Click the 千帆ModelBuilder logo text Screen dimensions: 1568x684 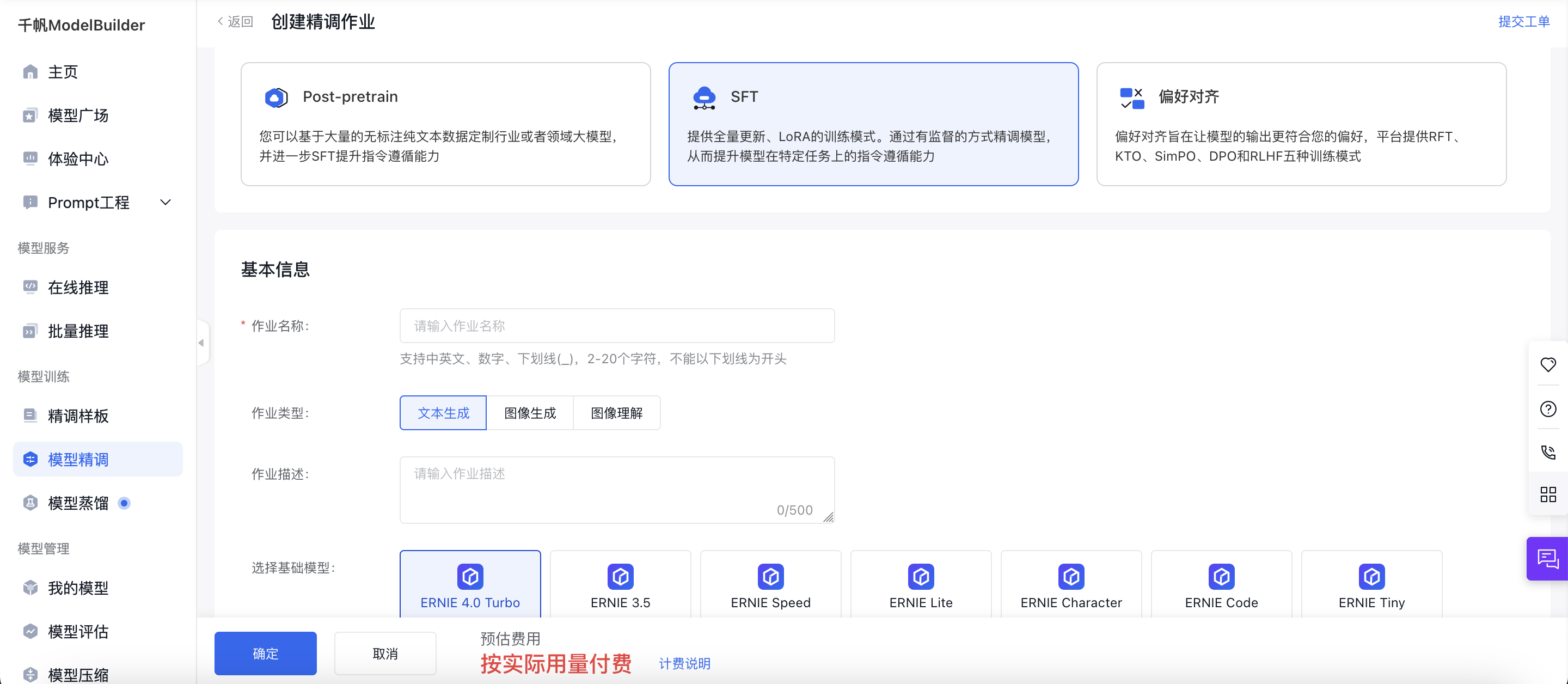coord(81,25)
